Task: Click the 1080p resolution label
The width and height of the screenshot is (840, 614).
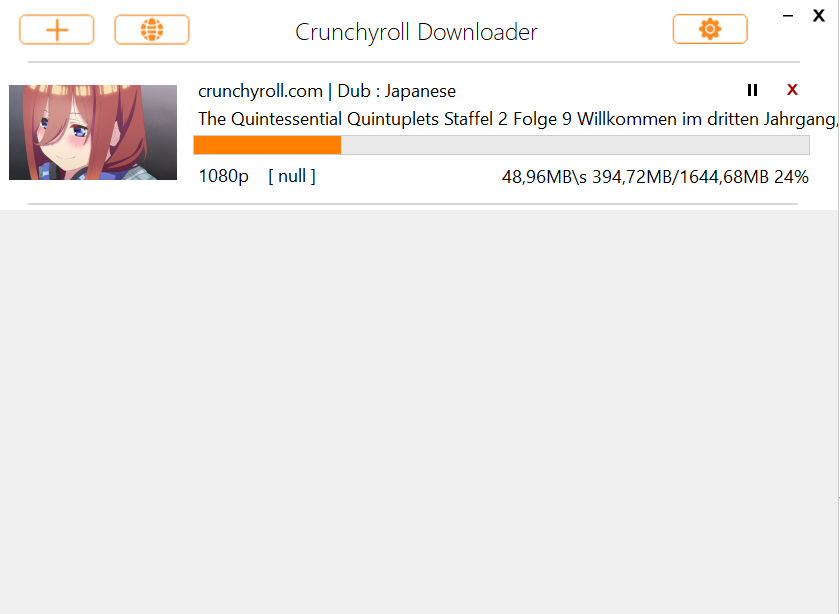Action: pos(223,176)
